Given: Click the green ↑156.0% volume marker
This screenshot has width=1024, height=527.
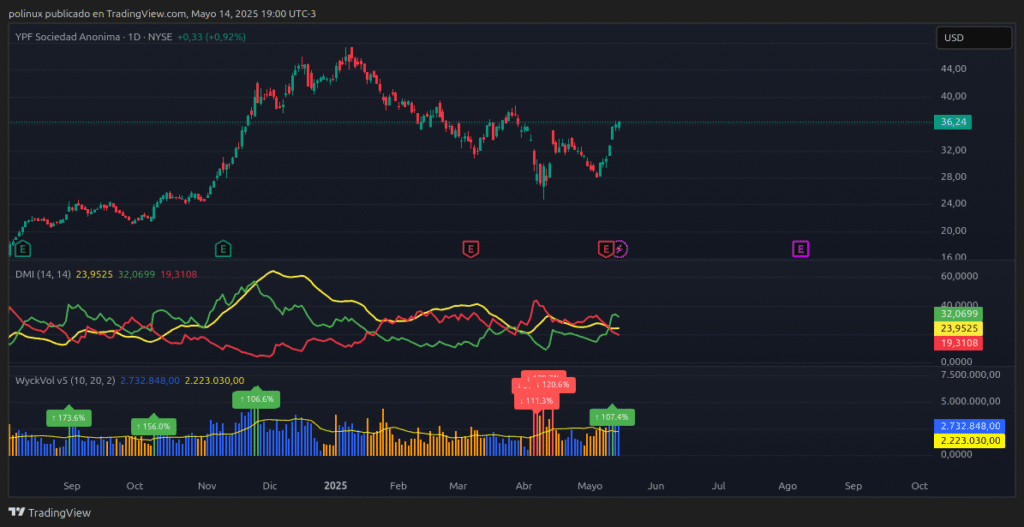Looking at the screenshot, I should pos(153,427).
